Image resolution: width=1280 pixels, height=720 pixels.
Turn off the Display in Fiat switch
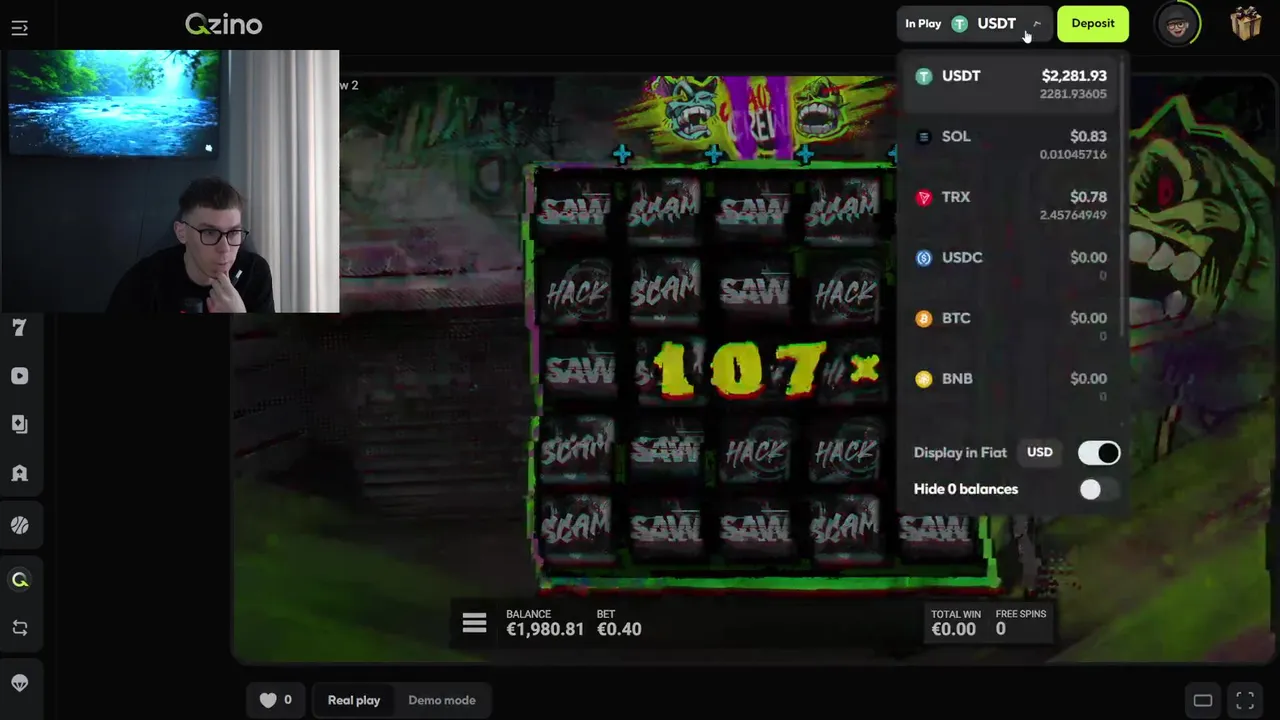coord(1099,453)
